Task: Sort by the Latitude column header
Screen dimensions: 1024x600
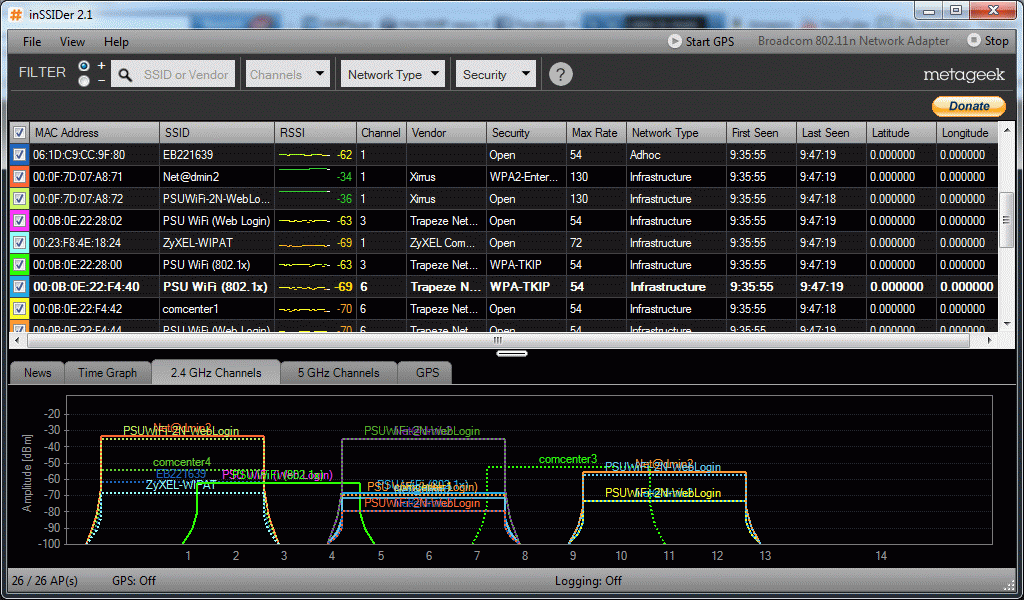Action: click(901, 133)
